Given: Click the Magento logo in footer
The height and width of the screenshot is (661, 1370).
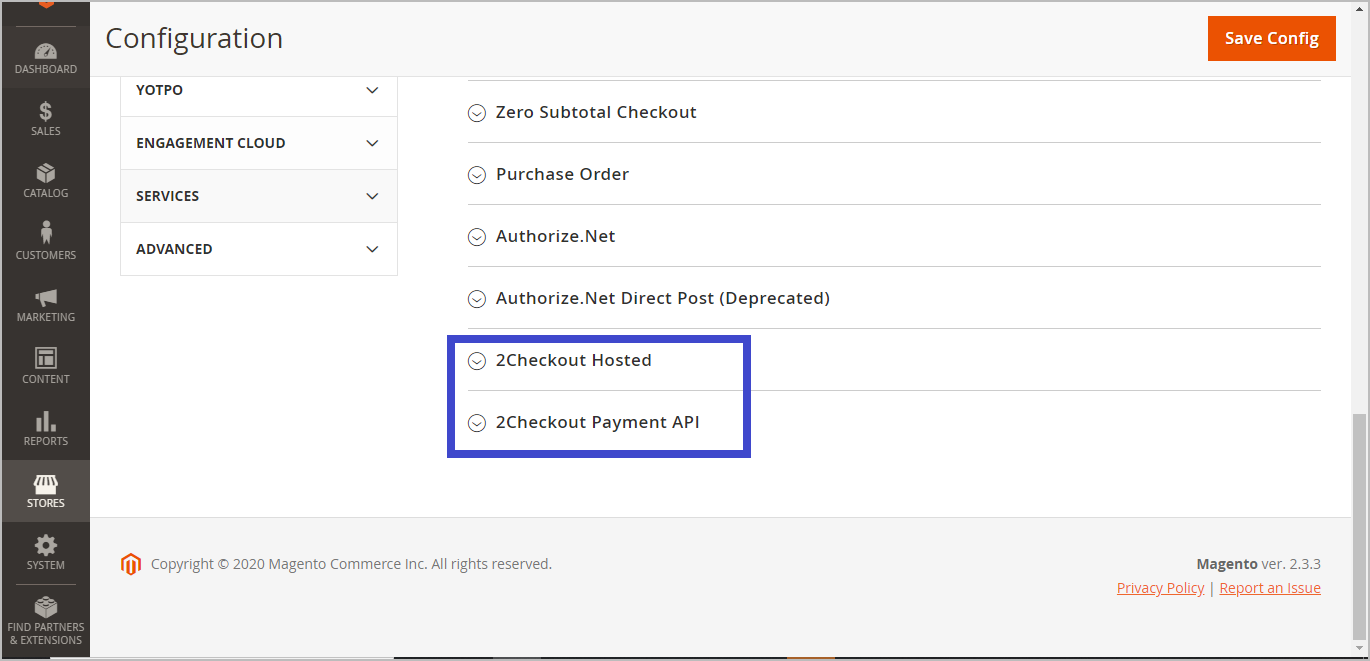Looking at the screenshot, I should 131,565.
